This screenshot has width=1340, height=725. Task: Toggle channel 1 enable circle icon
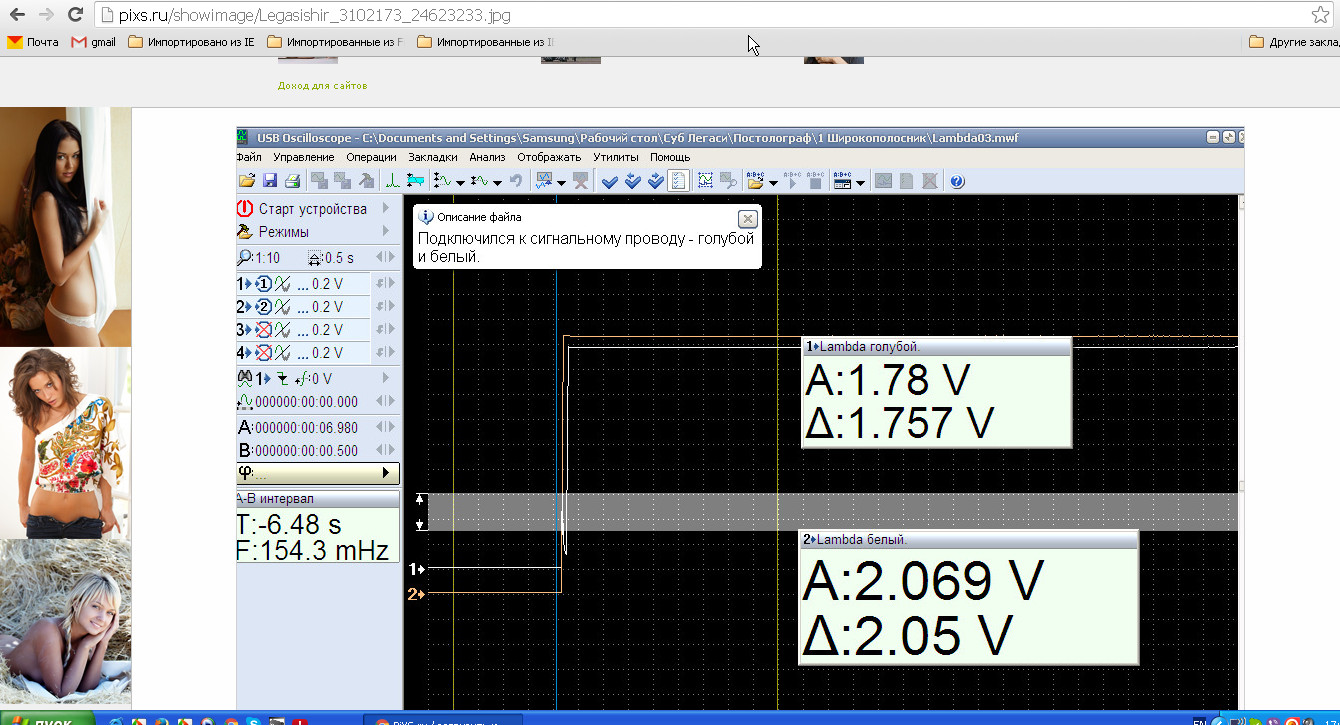264,284
